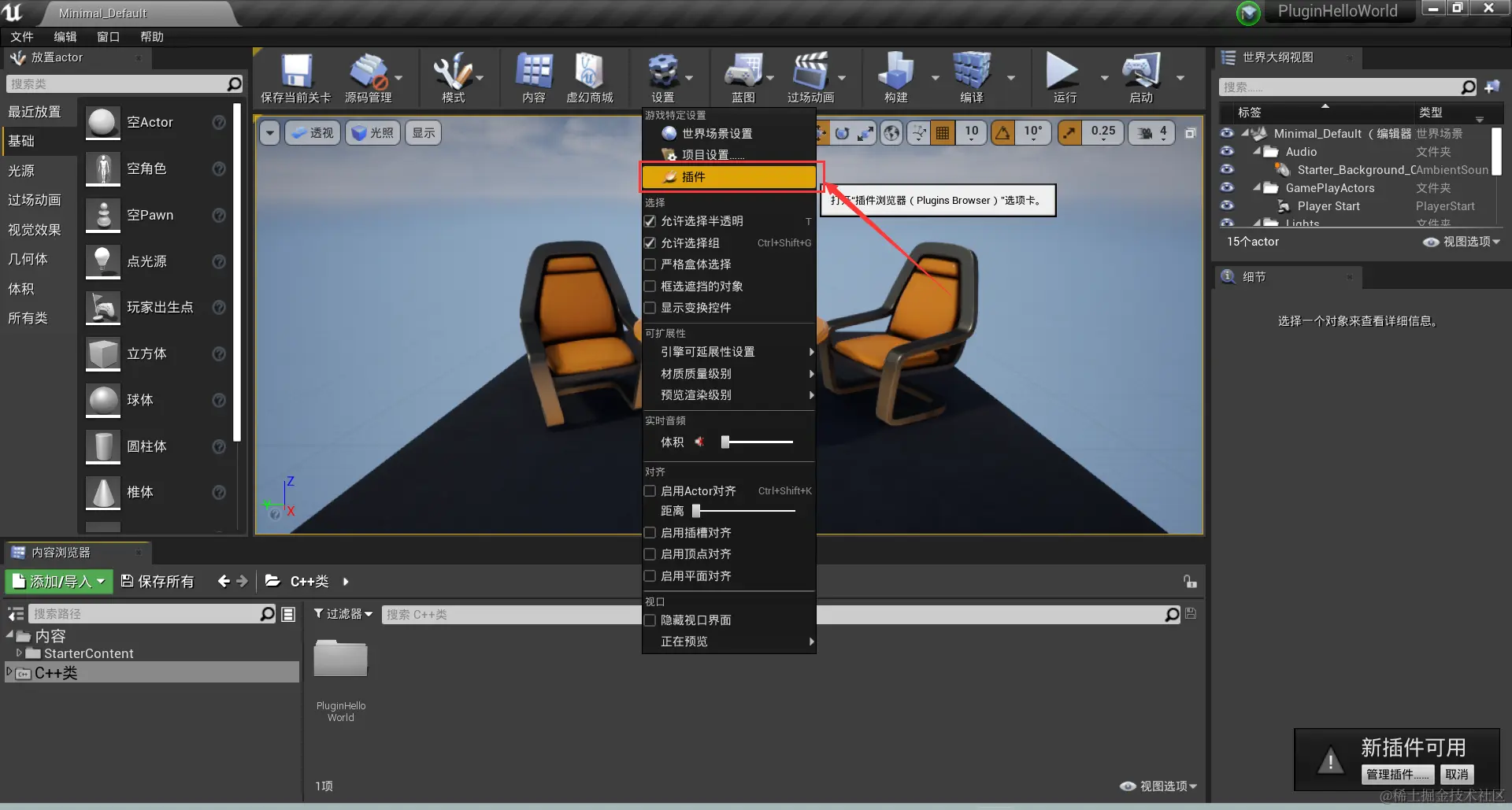
Task: Click the Cube (立方体) placement icon
Action: coord(102,354)
